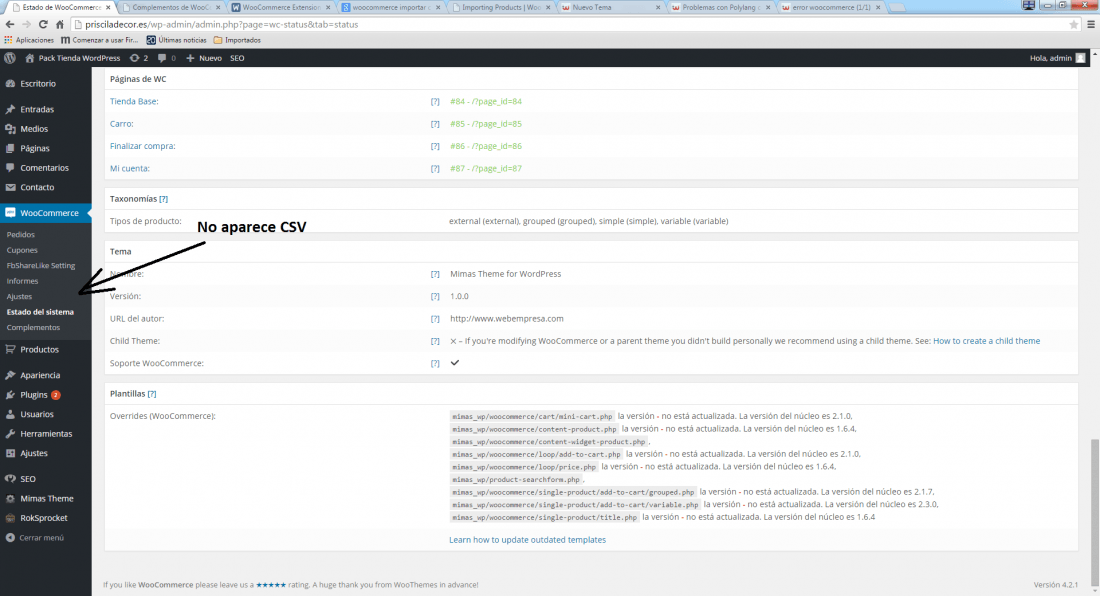
Task: Open Cupones under WooCommerce
Action: click(x=22, y=250)
